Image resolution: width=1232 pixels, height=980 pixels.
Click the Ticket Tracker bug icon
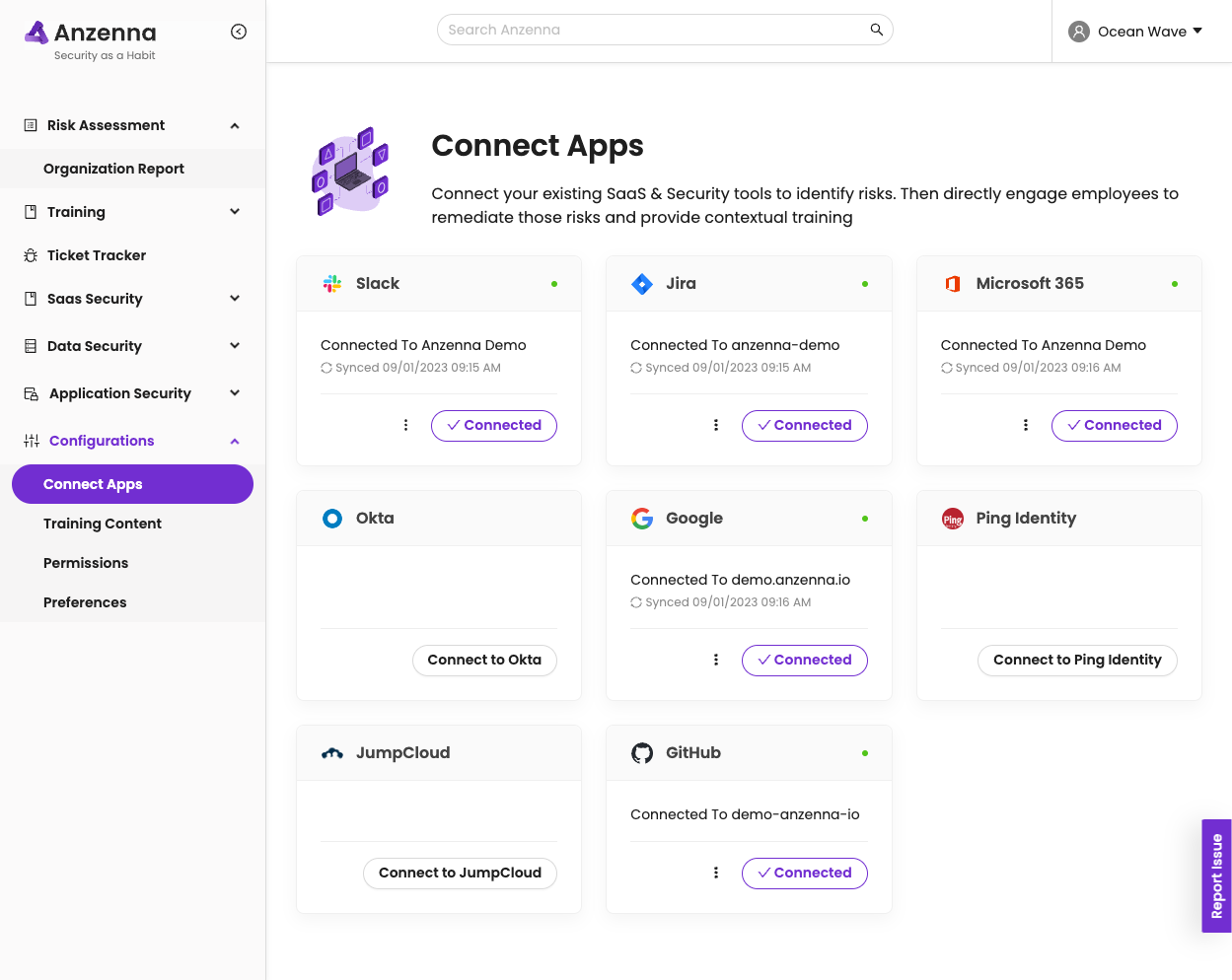(31, 255)
